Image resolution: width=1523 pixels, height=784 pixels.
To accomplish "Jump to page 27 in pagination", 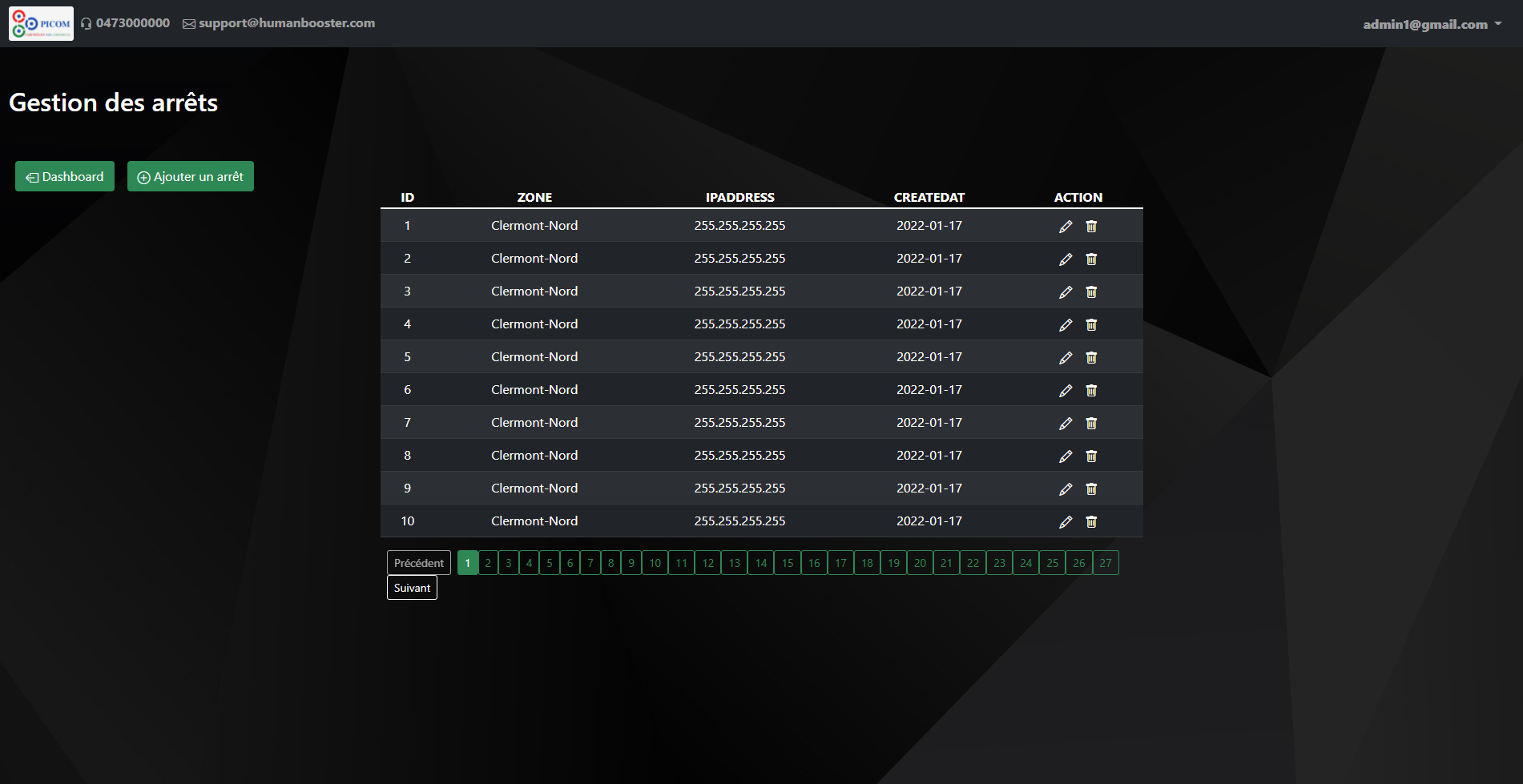I will point(1106,563).
